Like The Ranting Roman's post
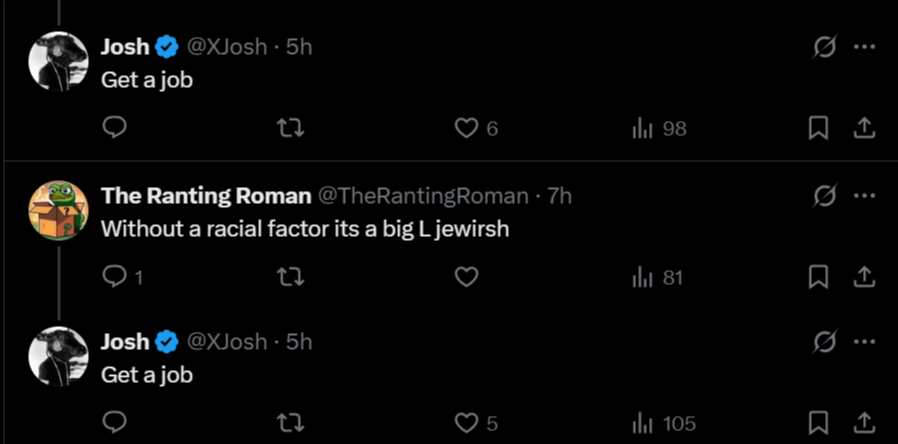This screenshot has height=444, width=898. coord(465,278)
